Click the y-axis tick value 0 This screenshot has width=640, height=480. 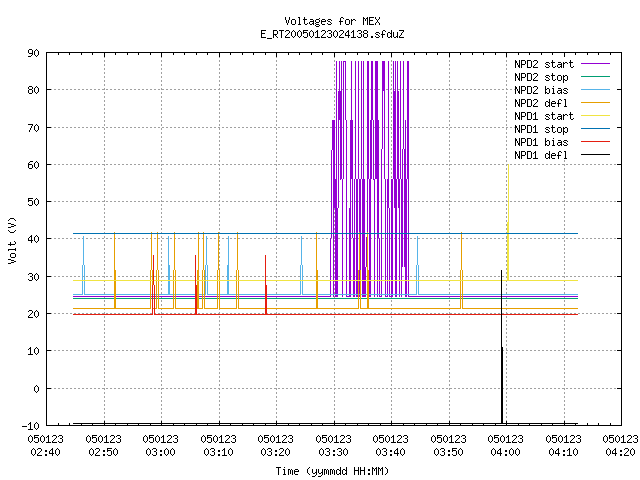click(x=36, y=389)
